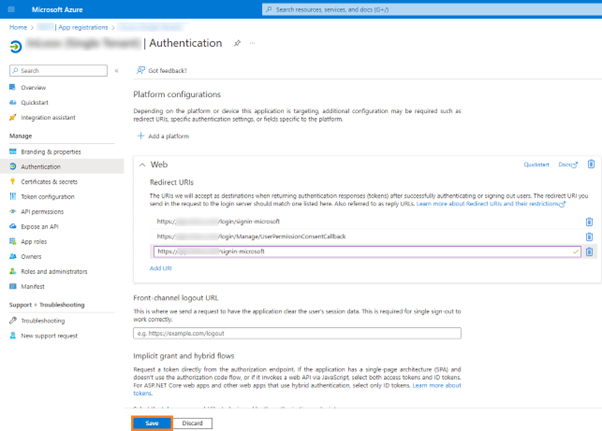This screenshot has width=602, height=431.
Task: Select the login/signin-microsoft URI text
Action: [218, 221]
